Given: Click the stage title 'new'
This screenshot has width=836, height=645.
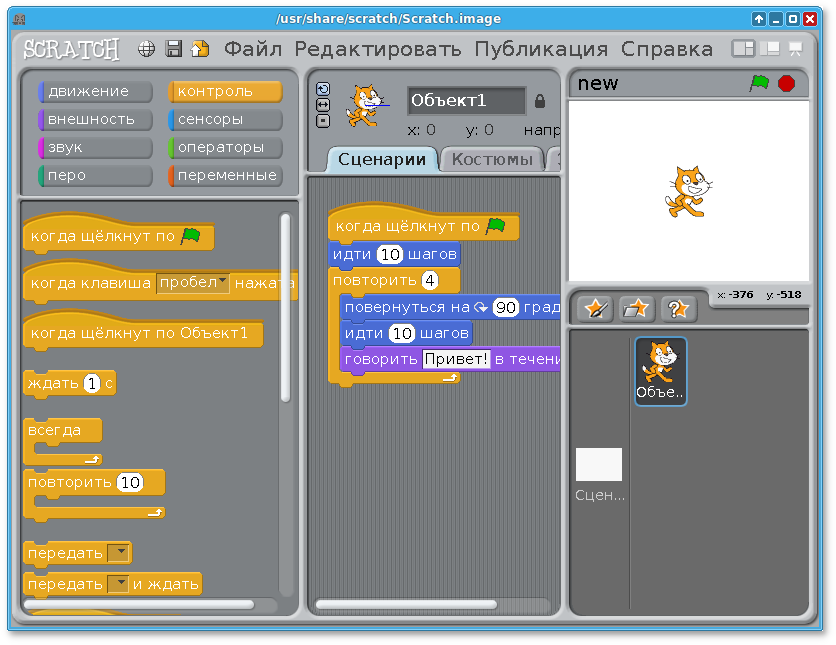Looking at the screenshot, I should [x=598, y=84].
